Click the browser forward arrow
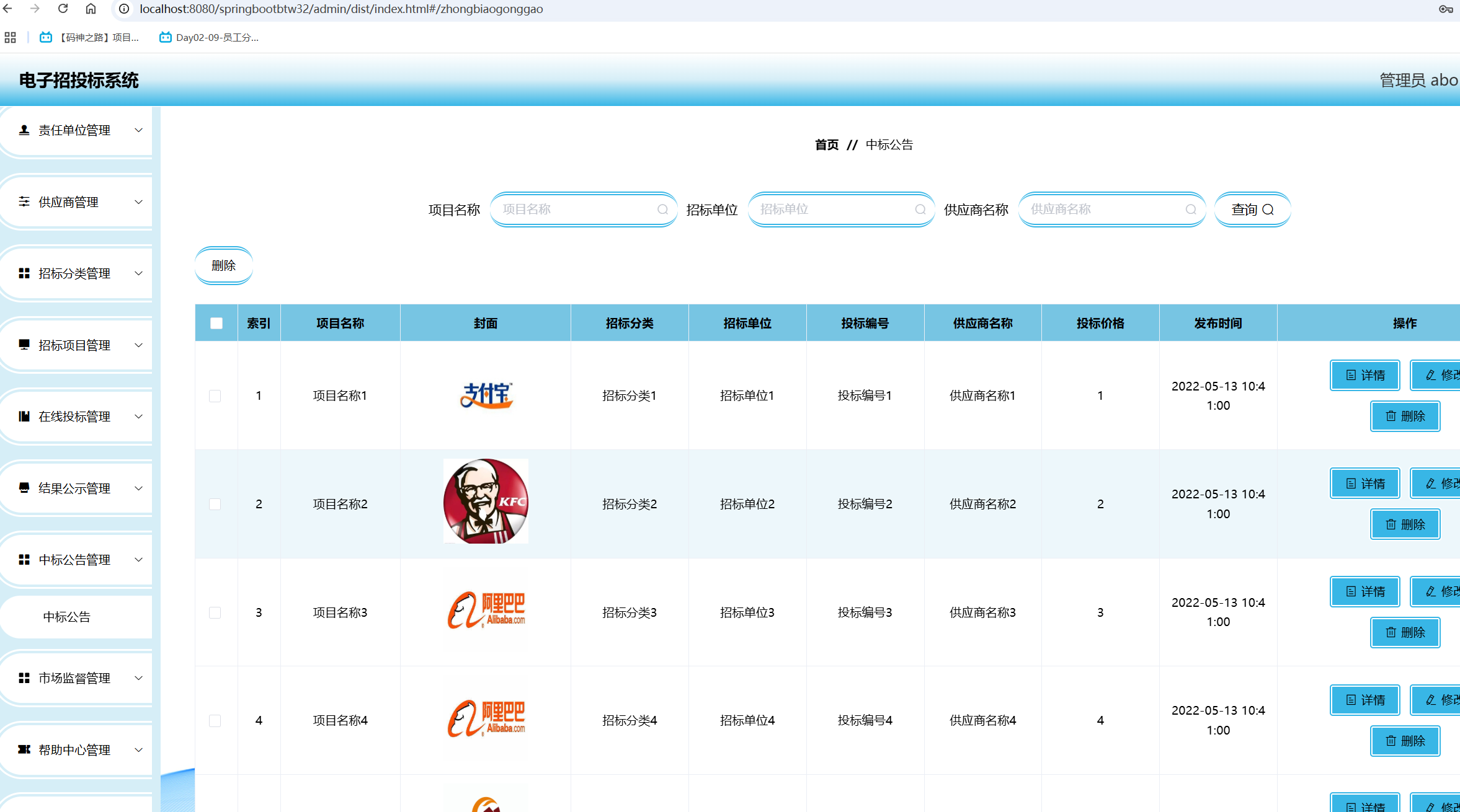The image size is (1460, 812). tap(35, 9)
